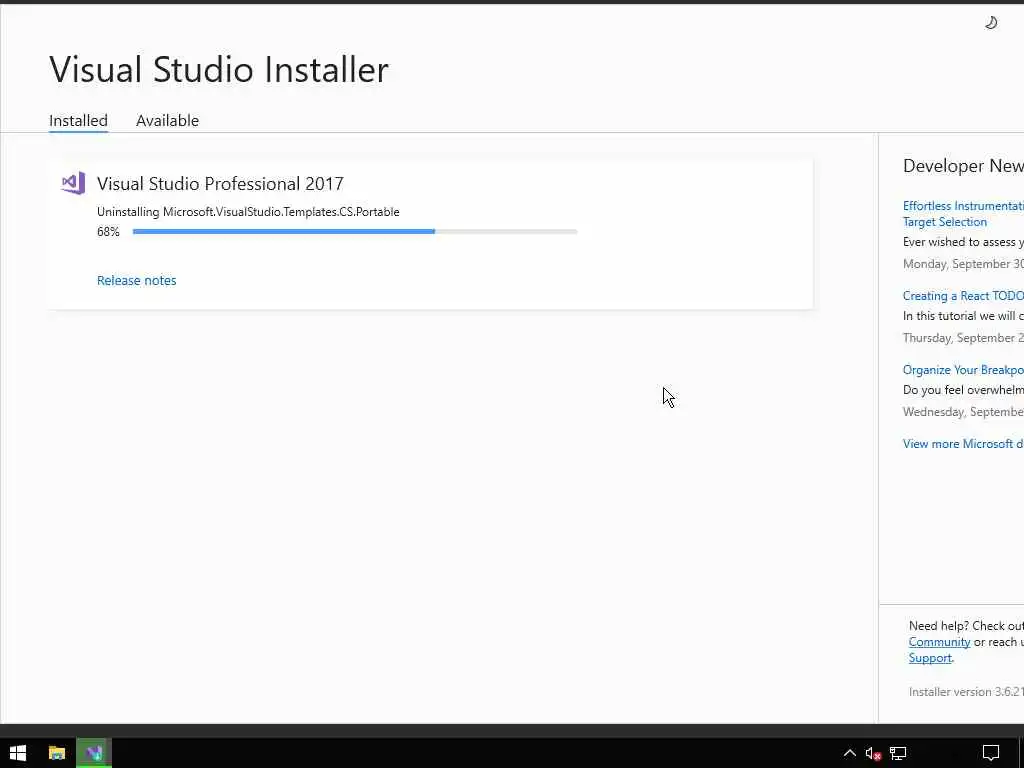Open the Action Center notifications icon
This screenshot has height=768, width=1024.
(991, 754)
